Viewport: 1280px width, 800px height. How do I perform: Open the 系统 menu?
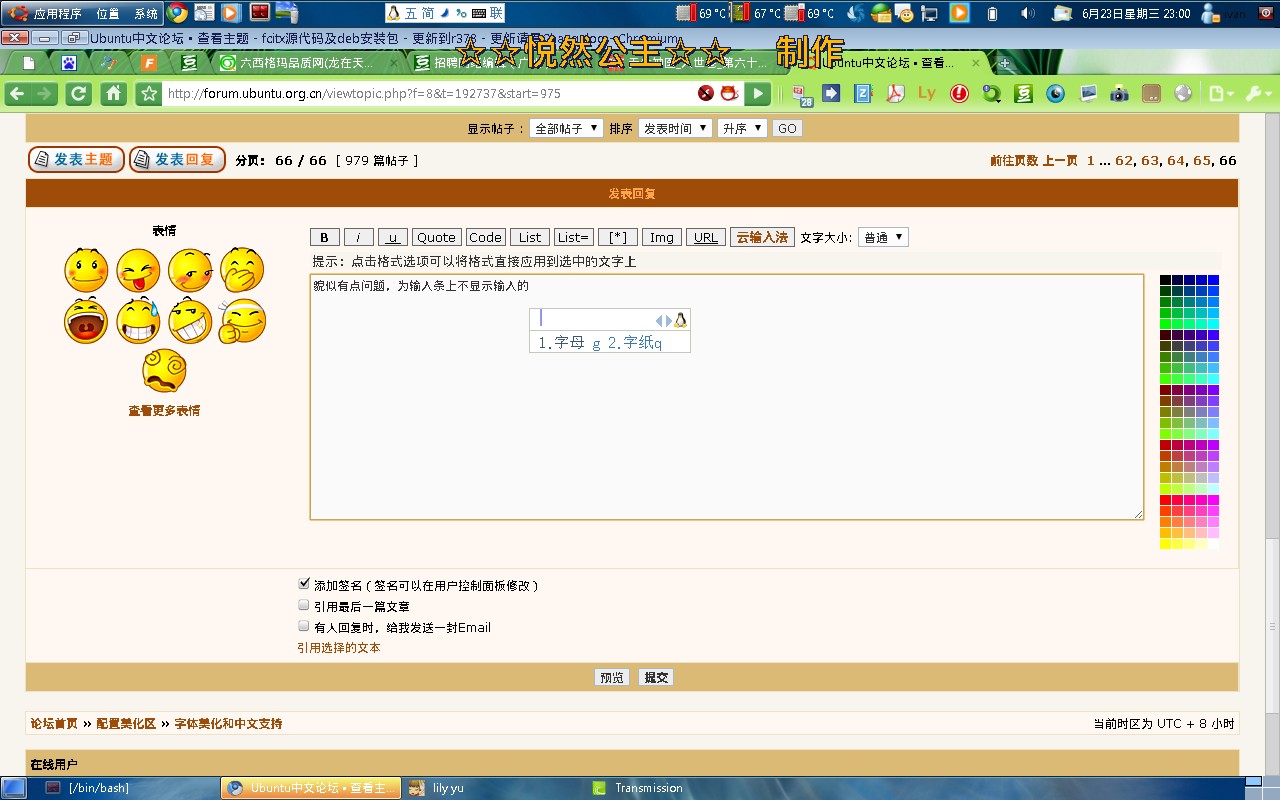coord(146,14)
